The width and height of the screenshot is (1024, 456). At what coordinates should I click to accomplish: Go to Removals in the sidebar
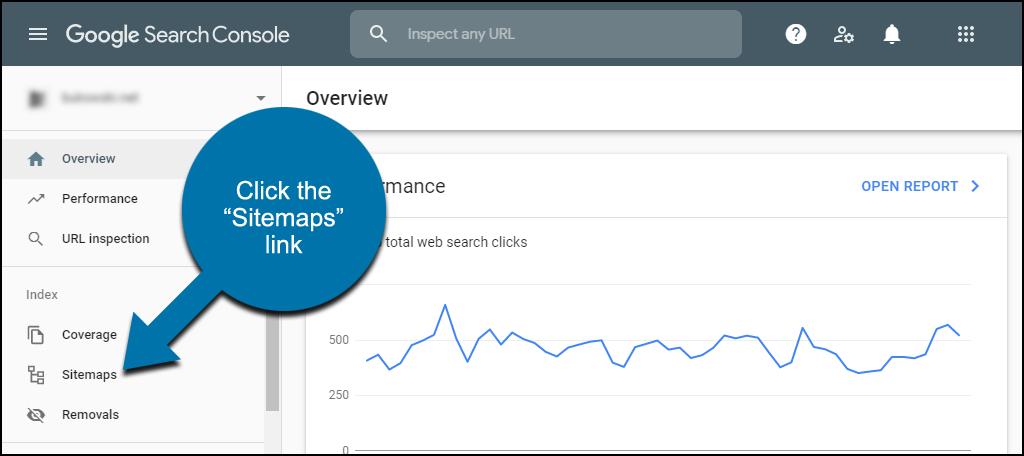pyautogui.click(x=90, y=415)
